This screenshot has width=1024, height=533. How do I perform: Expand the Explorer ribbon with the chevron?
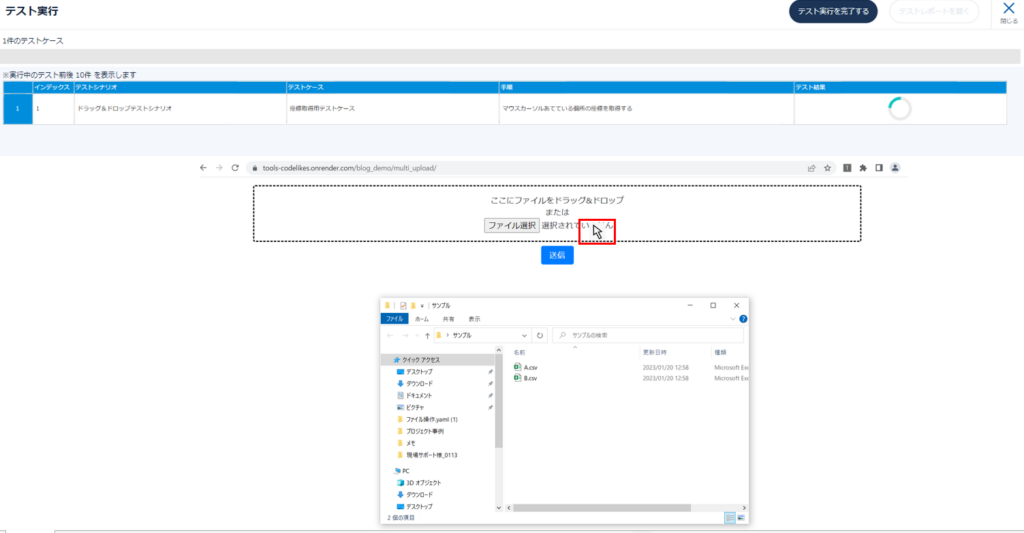pyautogui.click(x=733, y=318)
